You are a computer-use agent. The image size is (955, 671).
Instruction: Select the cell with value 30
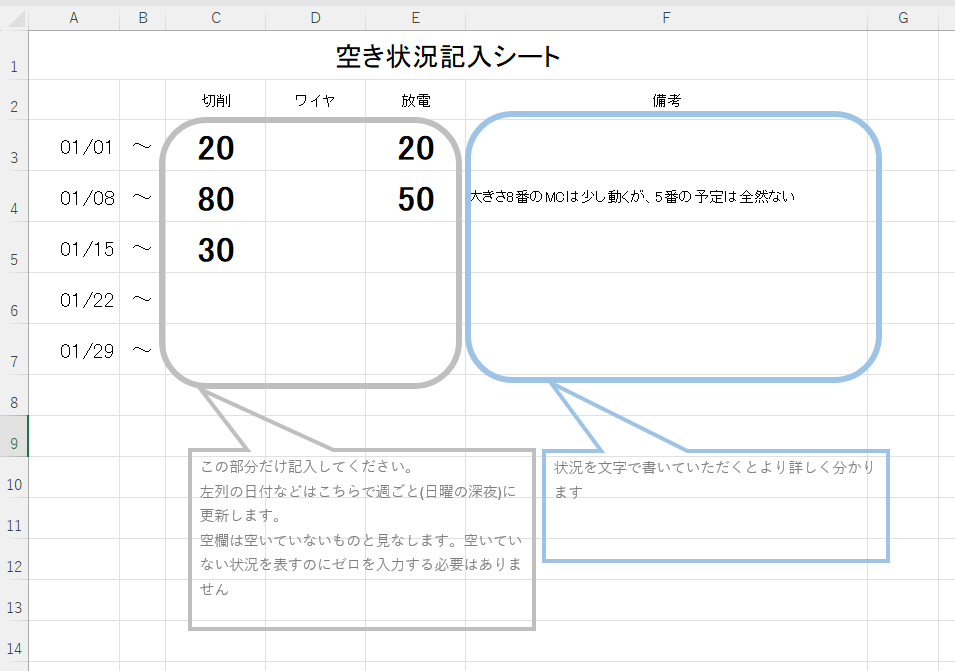click(x=216, y=250)
